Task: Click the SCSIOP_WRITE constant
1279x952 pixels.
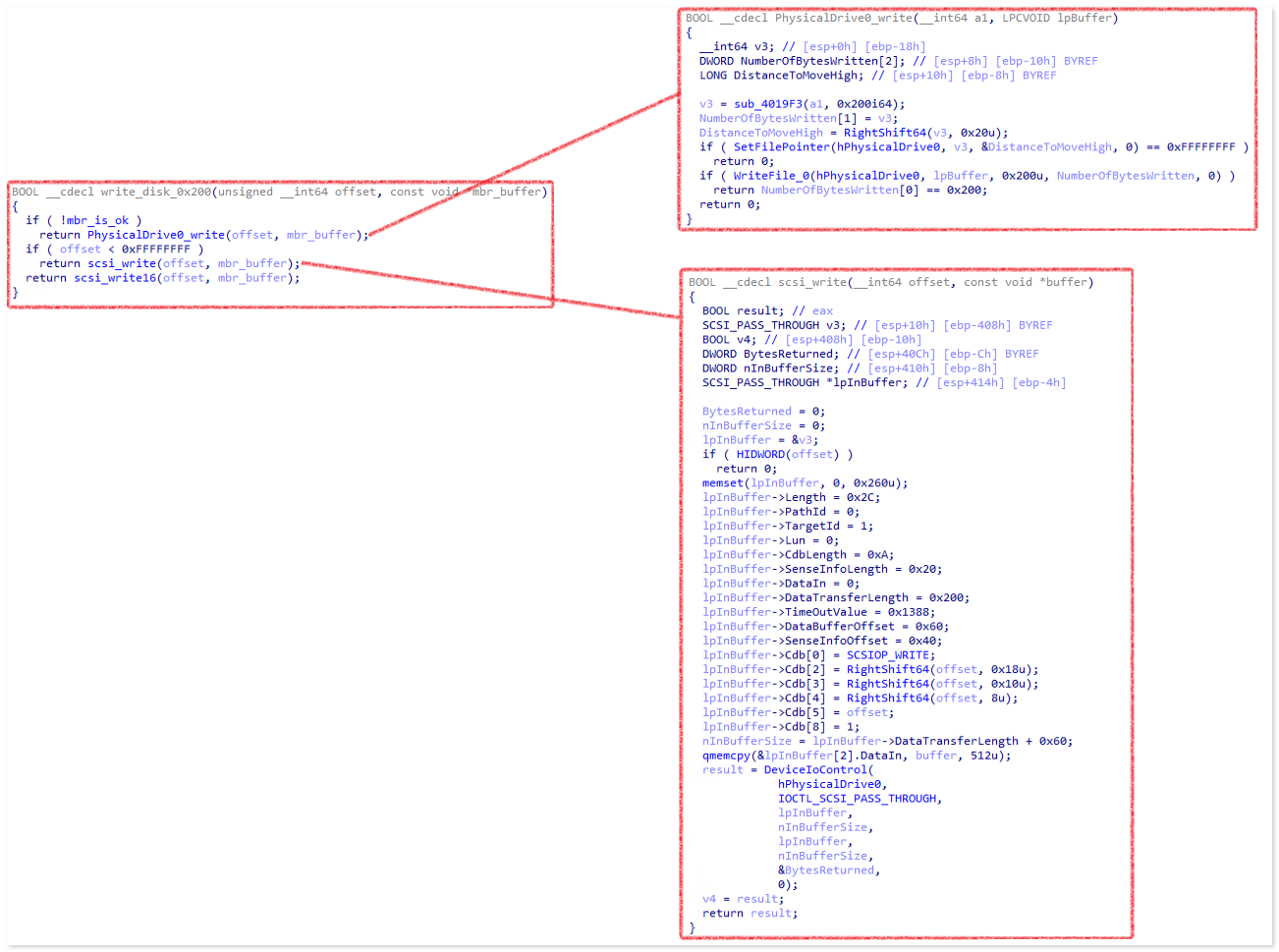Action: point(890,655)
